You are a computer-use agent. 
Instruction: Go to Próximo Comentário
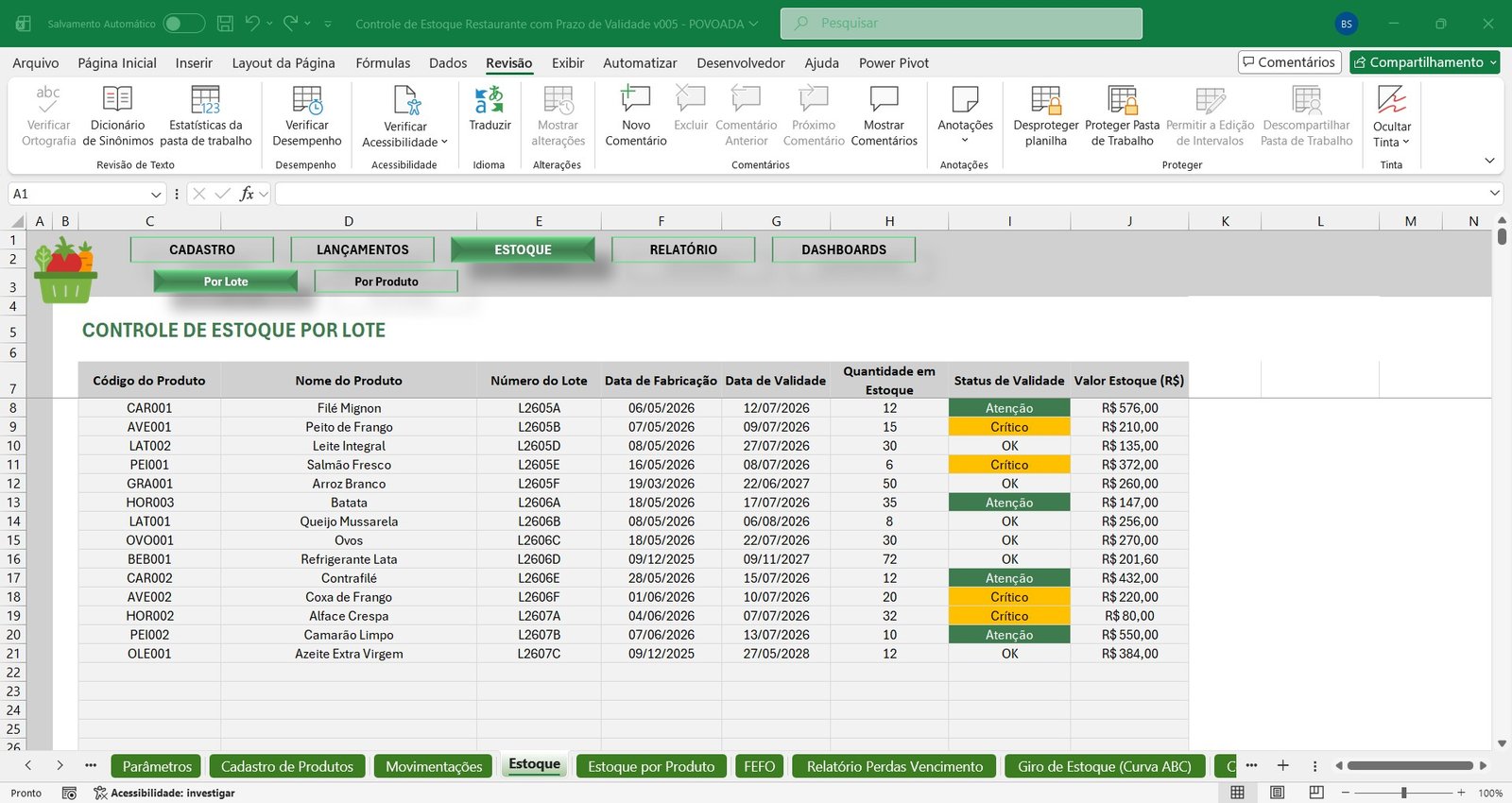click(x=814, y=115)
